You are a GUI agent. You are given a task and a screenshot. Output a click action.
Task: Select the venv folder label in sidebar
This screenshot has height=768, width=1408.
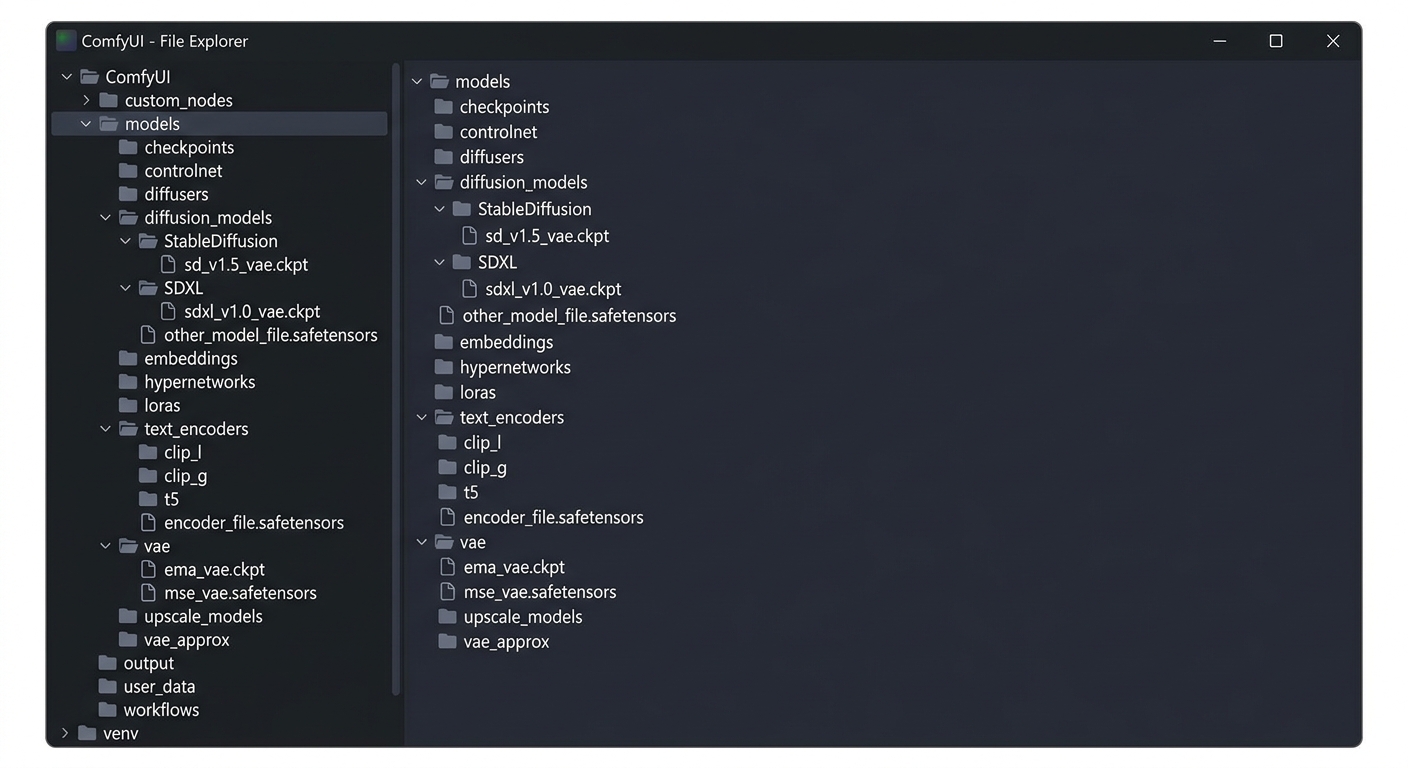tap(121, 733)
